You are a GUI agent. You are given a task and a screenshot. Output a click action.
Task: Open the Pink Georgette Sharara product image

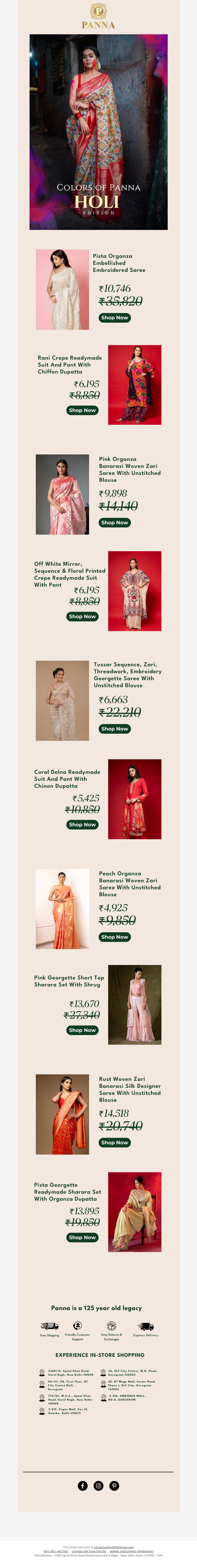pos(135,1005)
